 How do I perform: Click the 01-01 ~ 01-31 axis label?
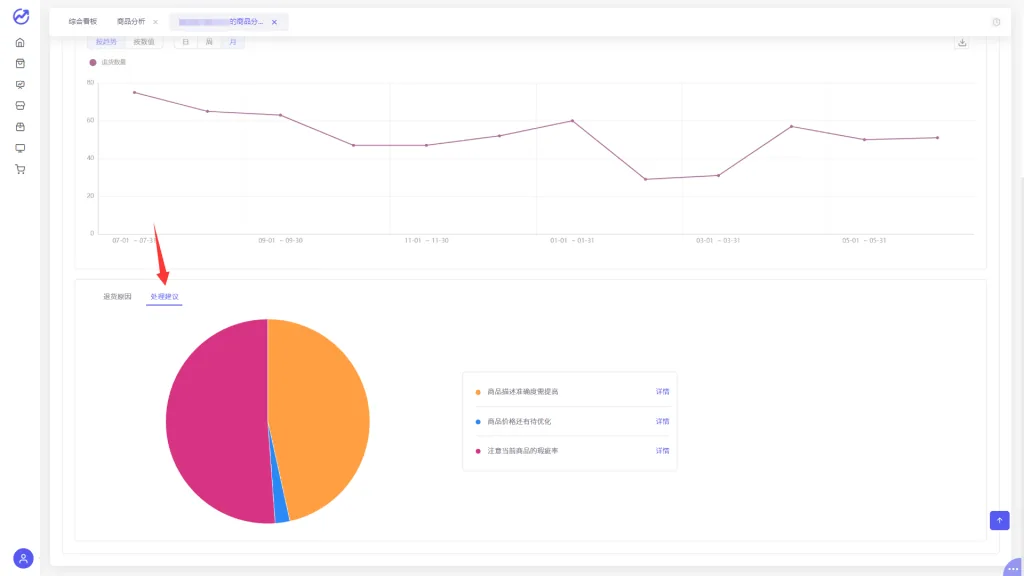572,240
